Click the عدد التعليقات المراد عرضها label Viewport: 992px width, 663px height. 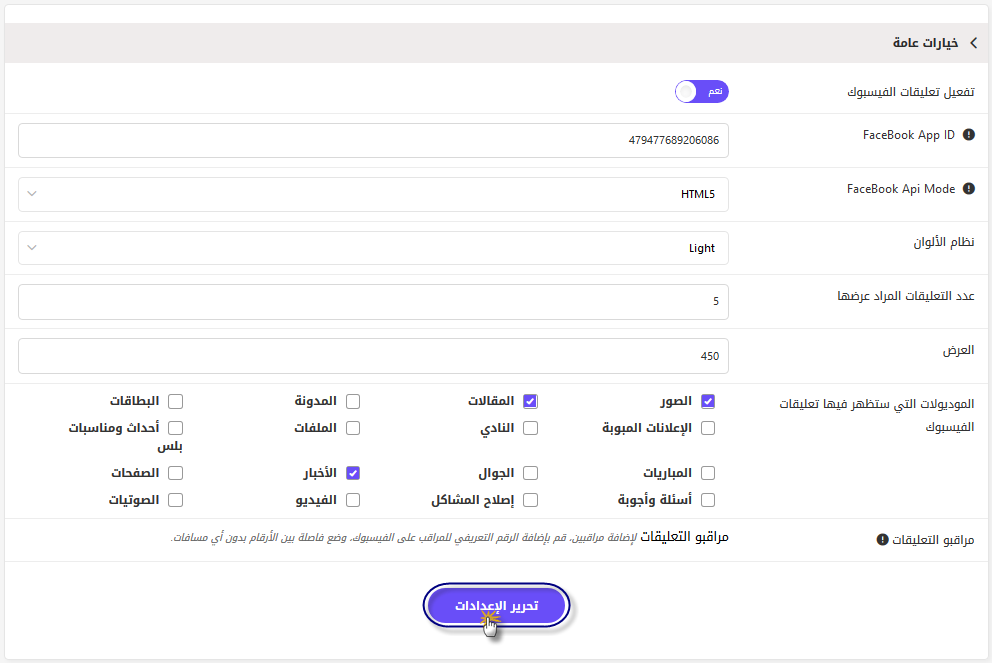click(x=906, y=296)
